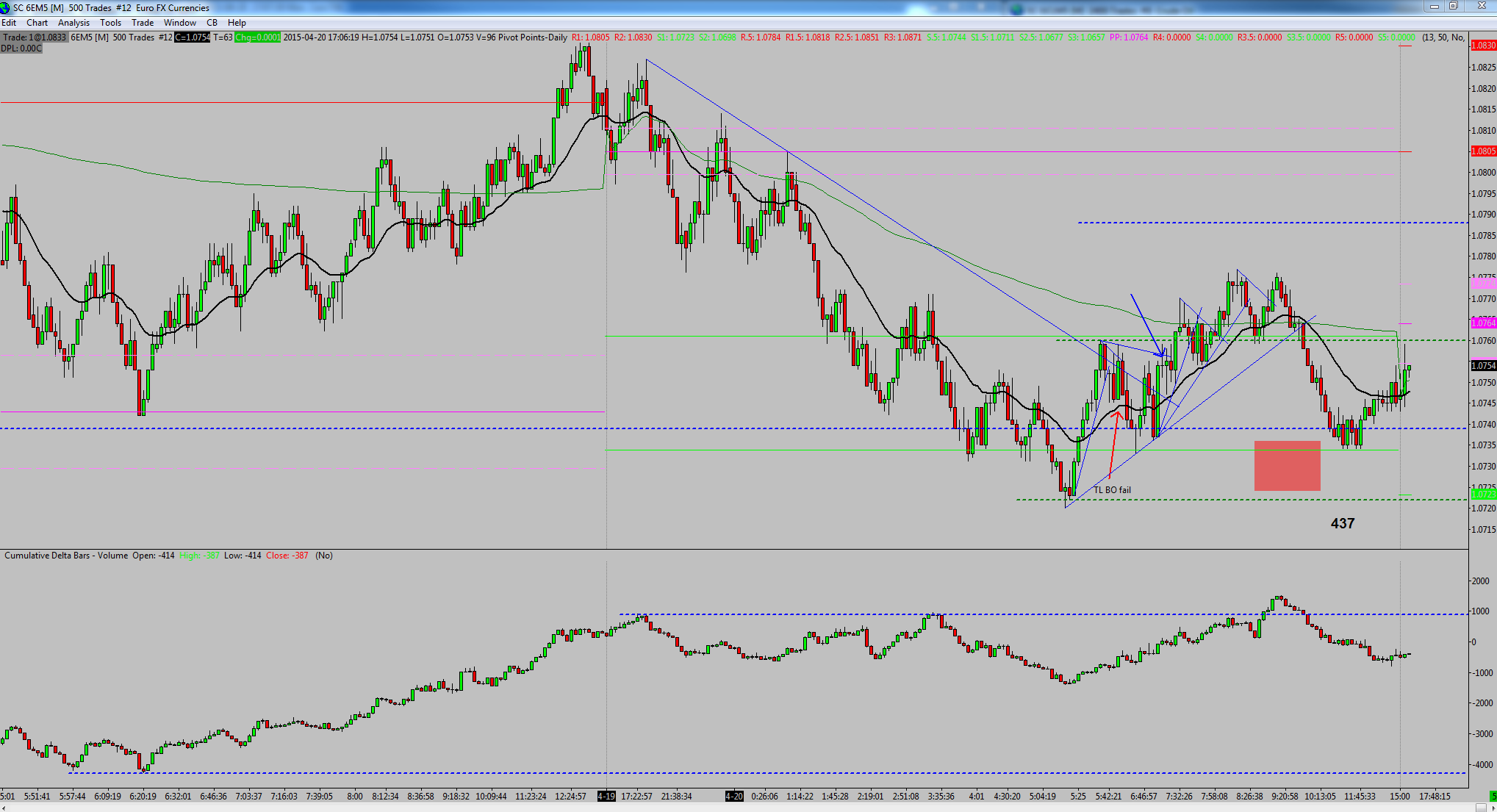Click the '4-19' date marker on time axis

606,796
